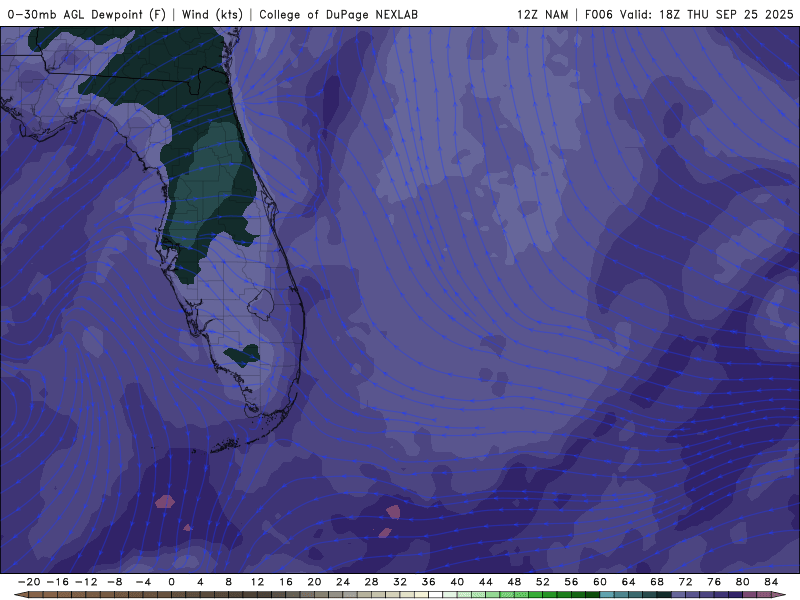Click the brown color bar segment under -16
This screenshot has width=800, height=600.
pos(64,595)
